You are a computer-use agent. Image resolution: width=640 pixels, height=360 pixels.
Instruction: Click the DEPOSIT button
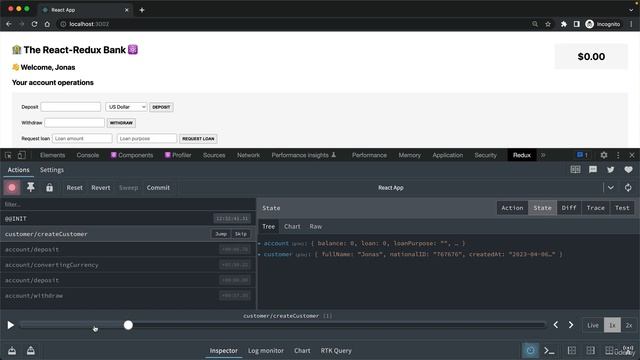[161, 107]
